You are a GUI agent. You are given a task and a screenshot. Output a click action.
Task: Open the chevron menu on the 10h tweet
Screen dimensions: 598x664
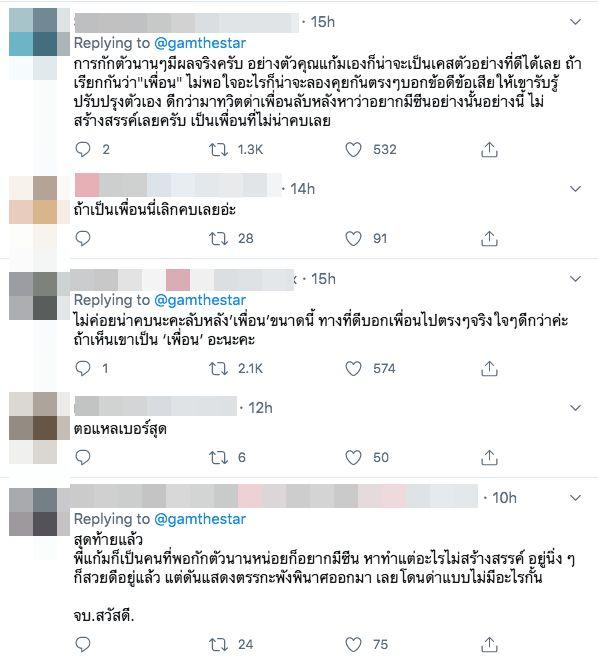(x=576, y=498)
